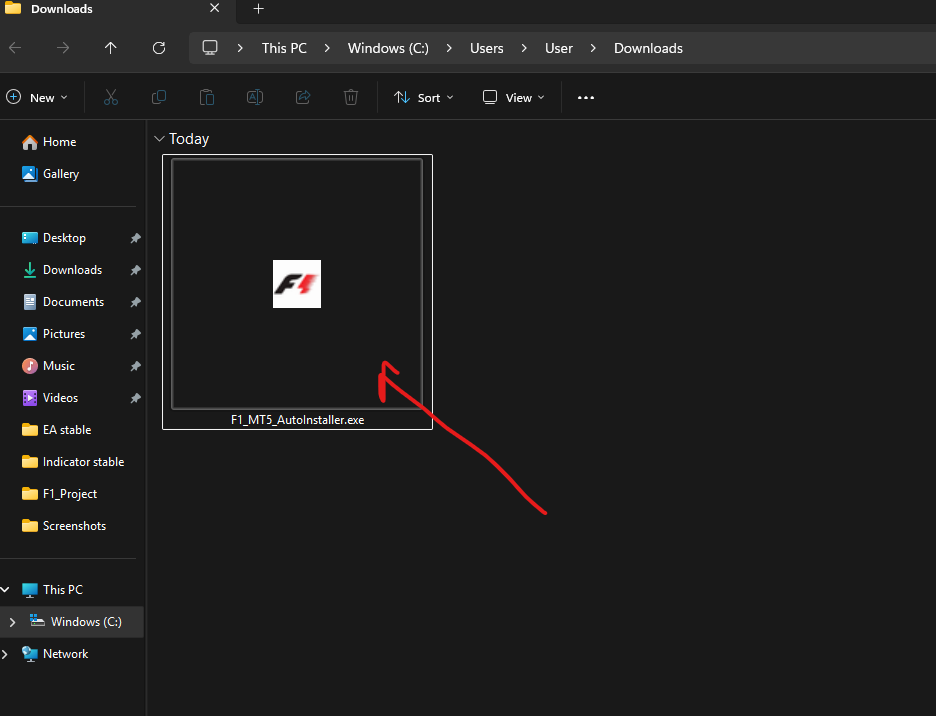Click the Copy icon in toolbar
Viewport: 936px width, 716px height.
[159, 97]
